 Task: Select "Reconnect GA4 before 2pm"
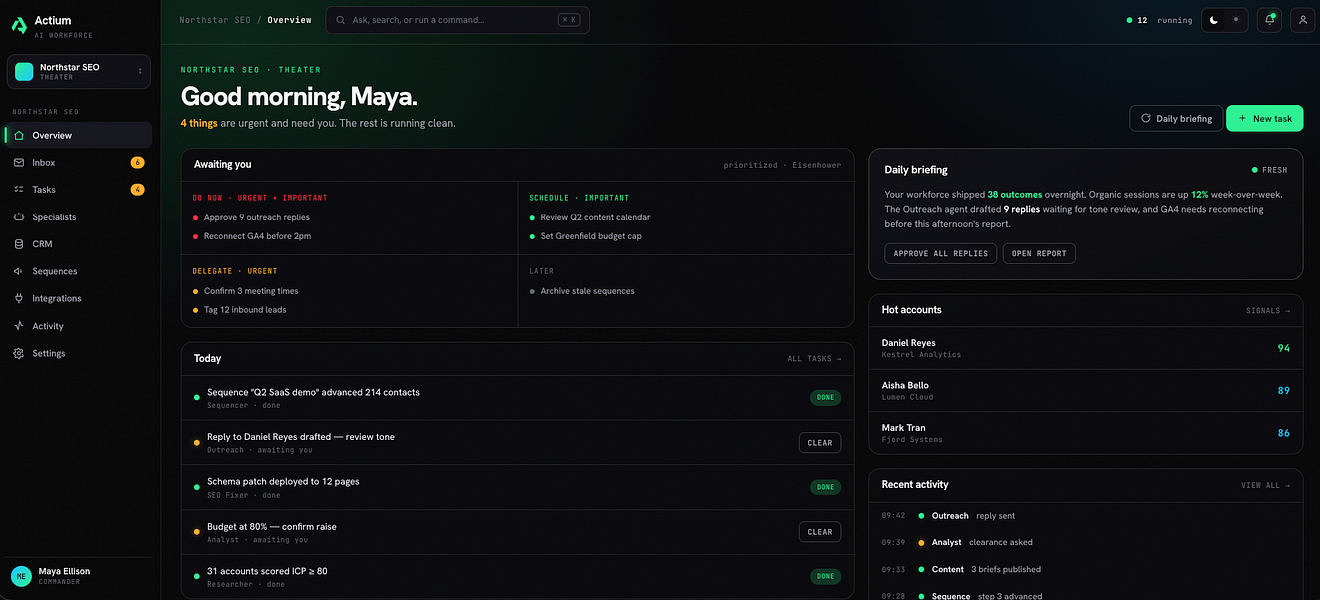point(259,236)
